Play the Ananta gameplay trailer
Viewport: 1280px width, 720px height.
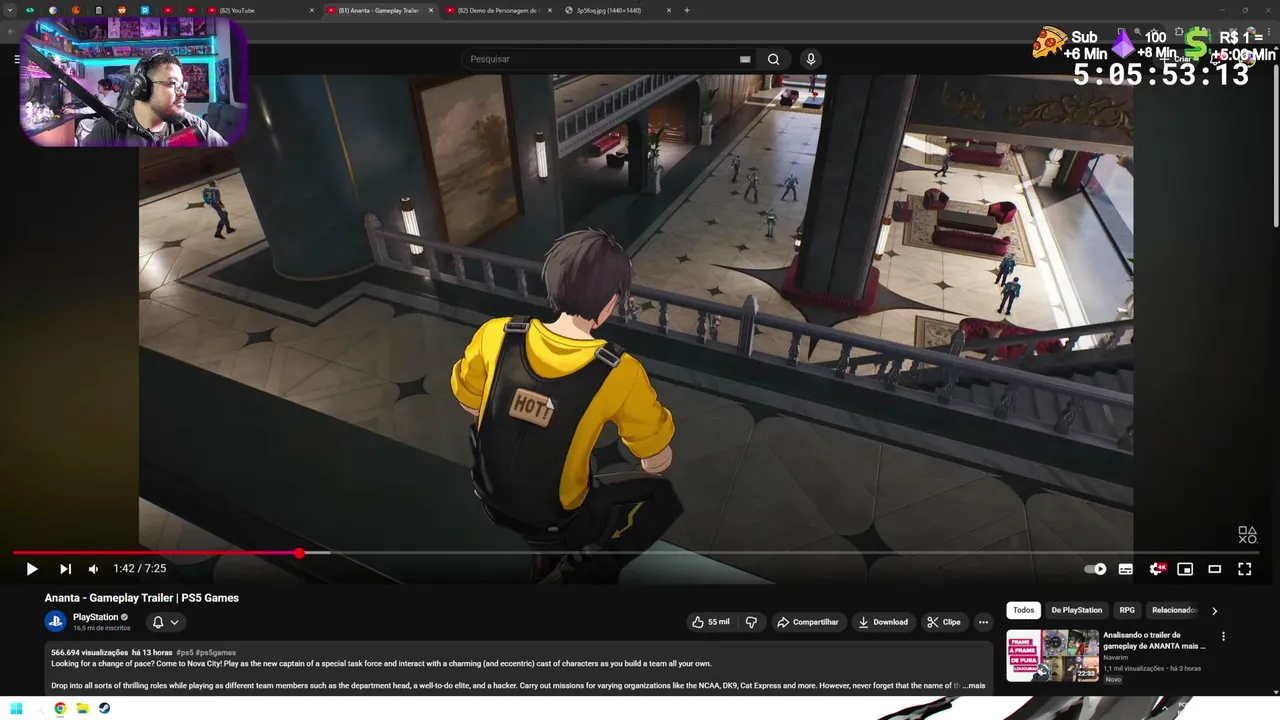32,569
